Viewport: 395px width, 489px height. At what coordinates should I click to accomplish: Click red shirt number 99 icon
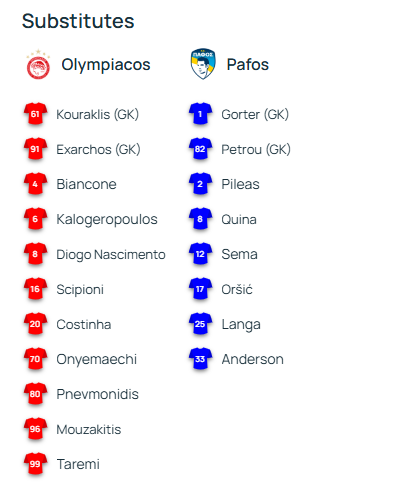pyautogui.click(x=35, y=464)
